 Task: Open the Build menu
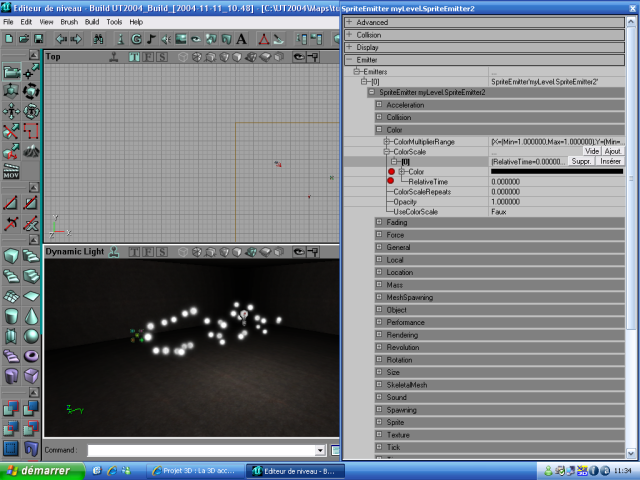coord(91,21)
